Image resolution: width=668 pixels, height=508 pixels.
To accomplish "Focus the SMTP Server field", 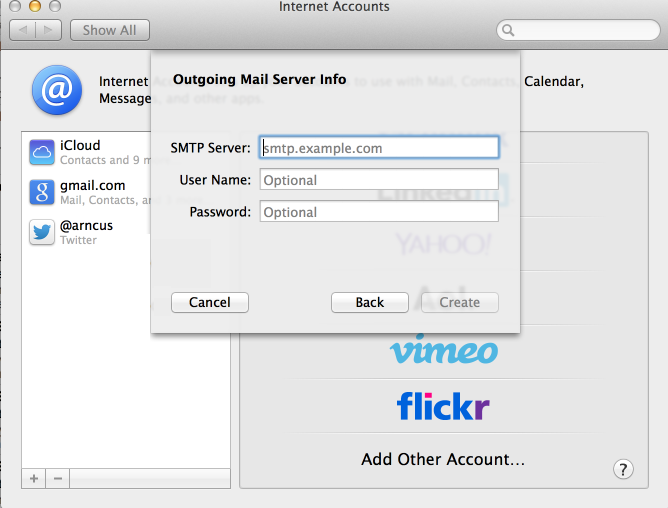I will pyautogui.click(x=379, y=147).
